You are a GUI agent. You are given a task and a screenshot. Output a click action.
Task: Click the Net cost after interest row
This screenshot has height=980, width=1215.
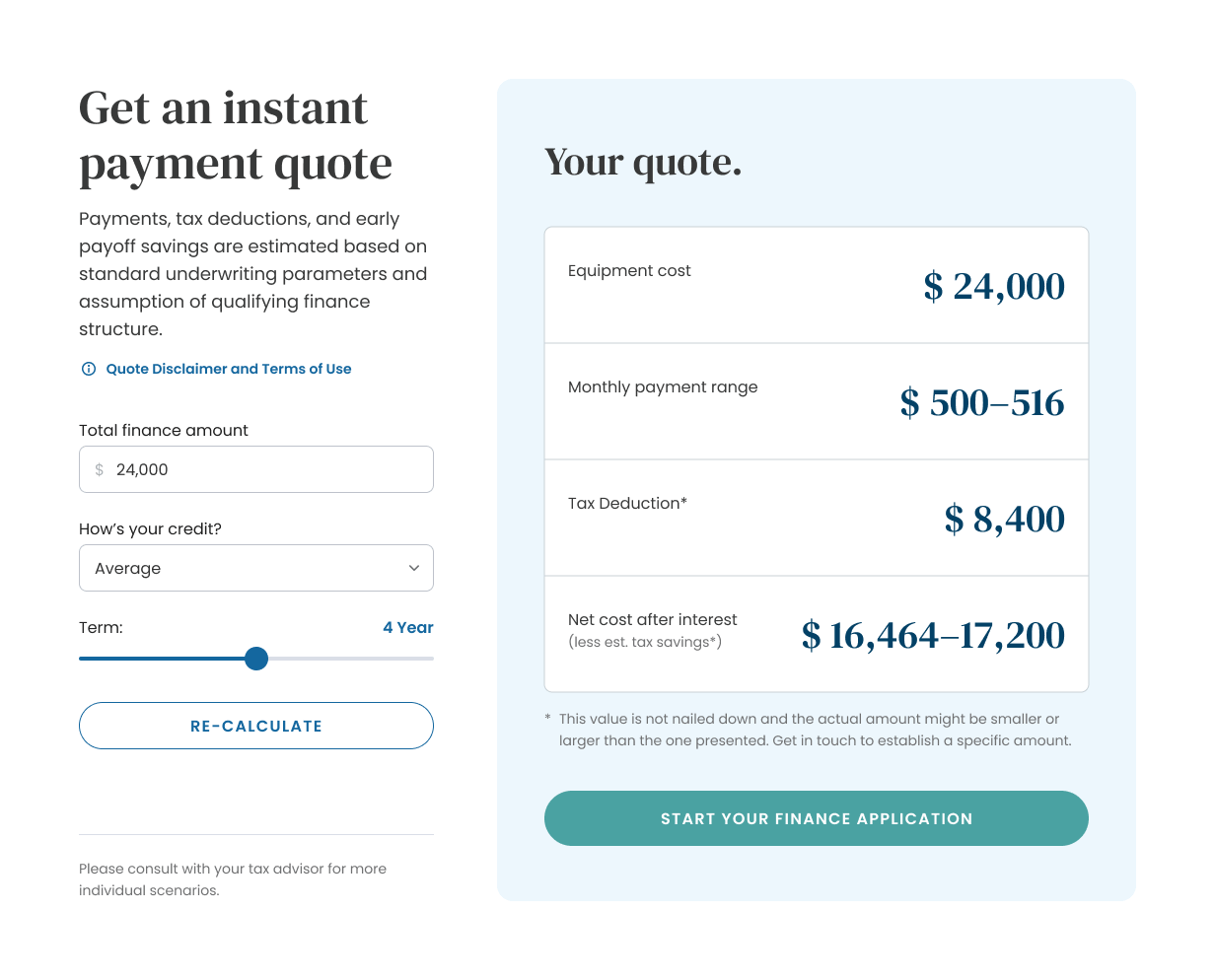817,634
